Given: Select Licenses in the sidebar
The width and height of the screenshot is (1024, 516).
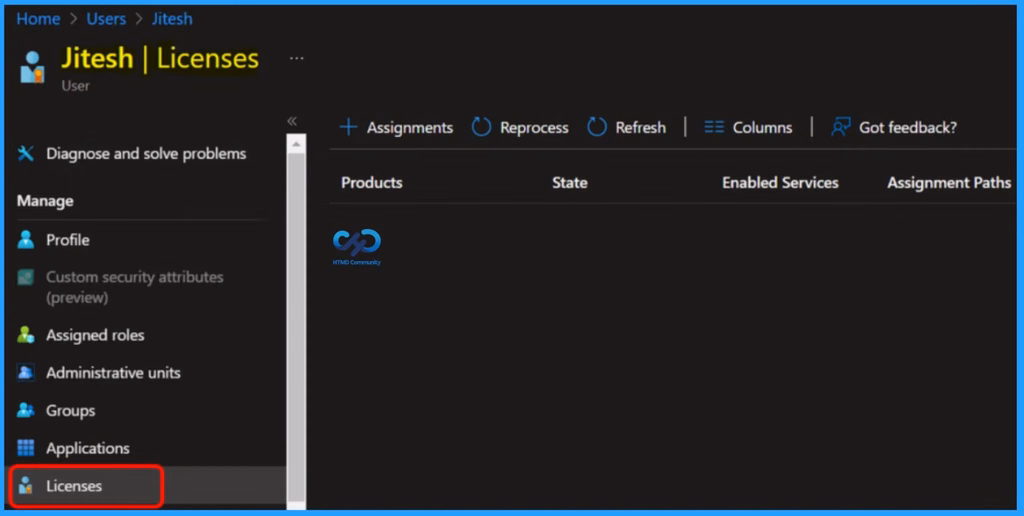Looking at the screenshot, I should click(74, 486).
